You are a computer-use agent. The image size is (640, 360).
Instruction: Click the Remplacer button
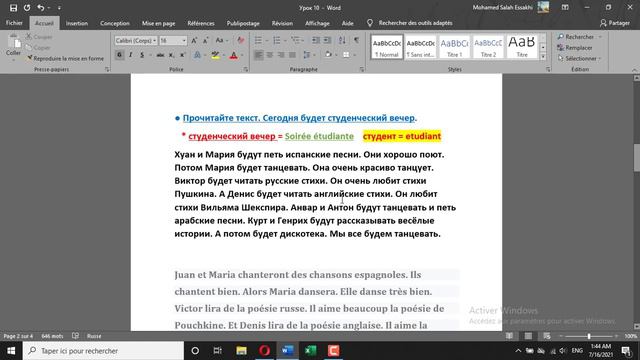click(575, 48)
